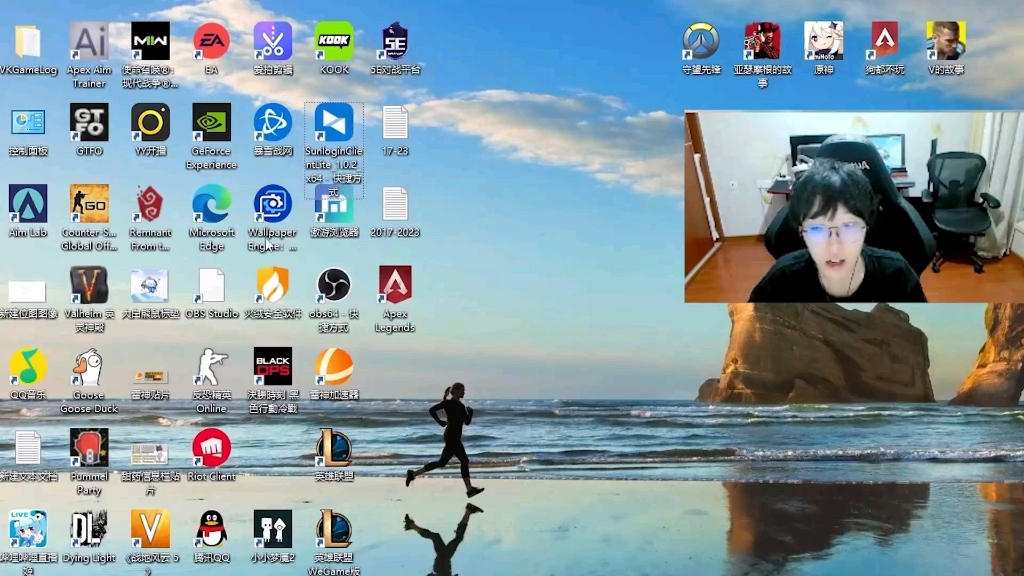Open 哔哩哔哩直播姬 streaming app
This screenshot has width=1024, height=576.
(x=27, y=529)
